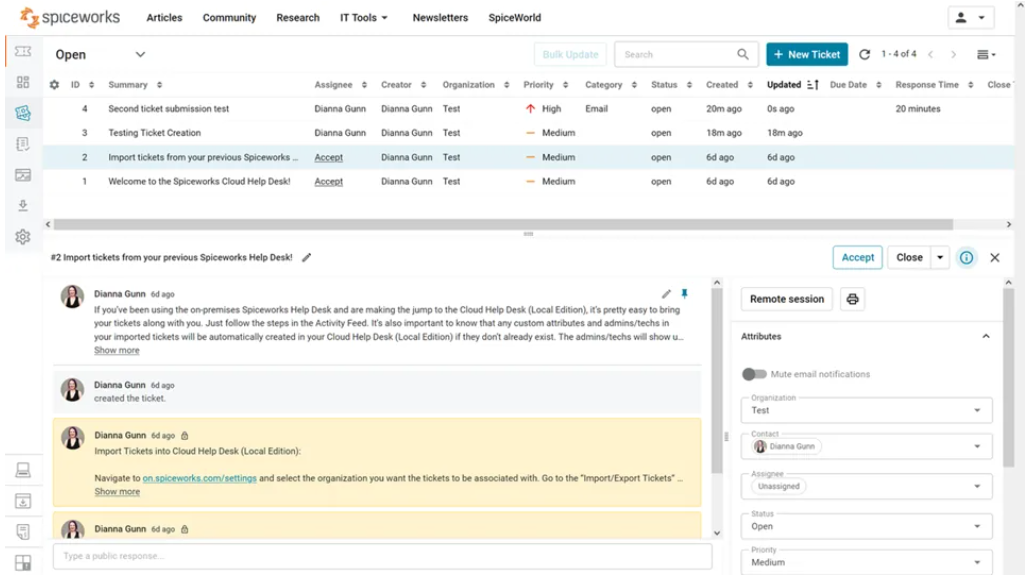Open the note page icon in lower sidebar
Viewport: 1027px width, 579px height.
[x=23, y=532]
